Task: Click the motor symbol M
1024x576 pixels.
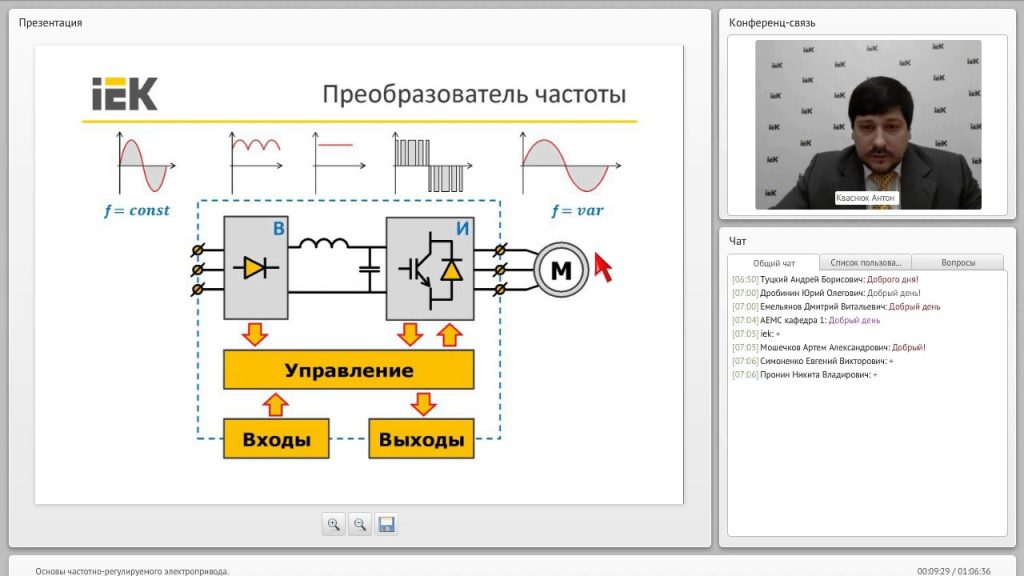Action: pyautogui.click(x=561, y=270)
